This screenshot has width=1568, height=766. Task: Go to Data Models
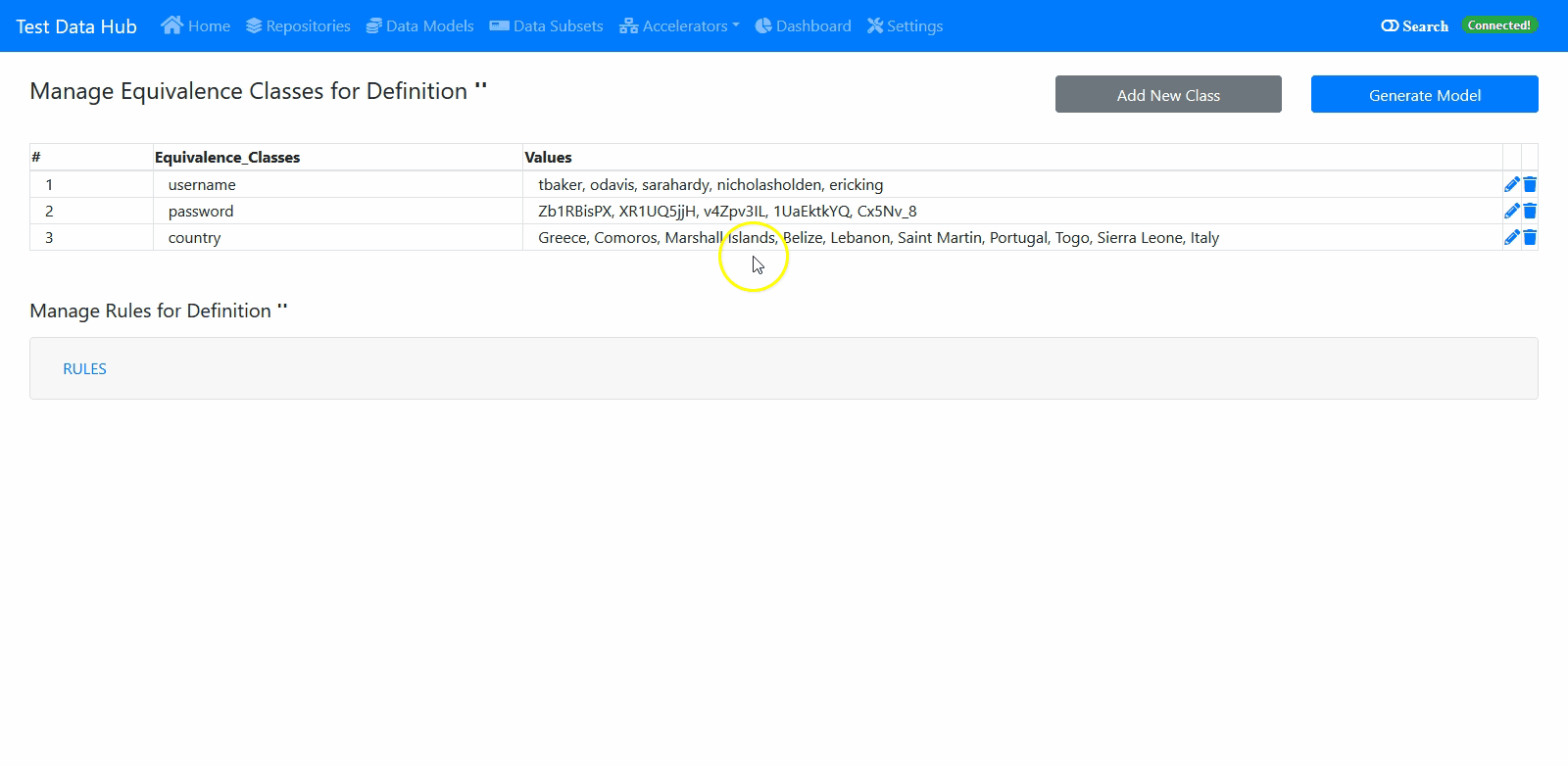pos(419,26)
